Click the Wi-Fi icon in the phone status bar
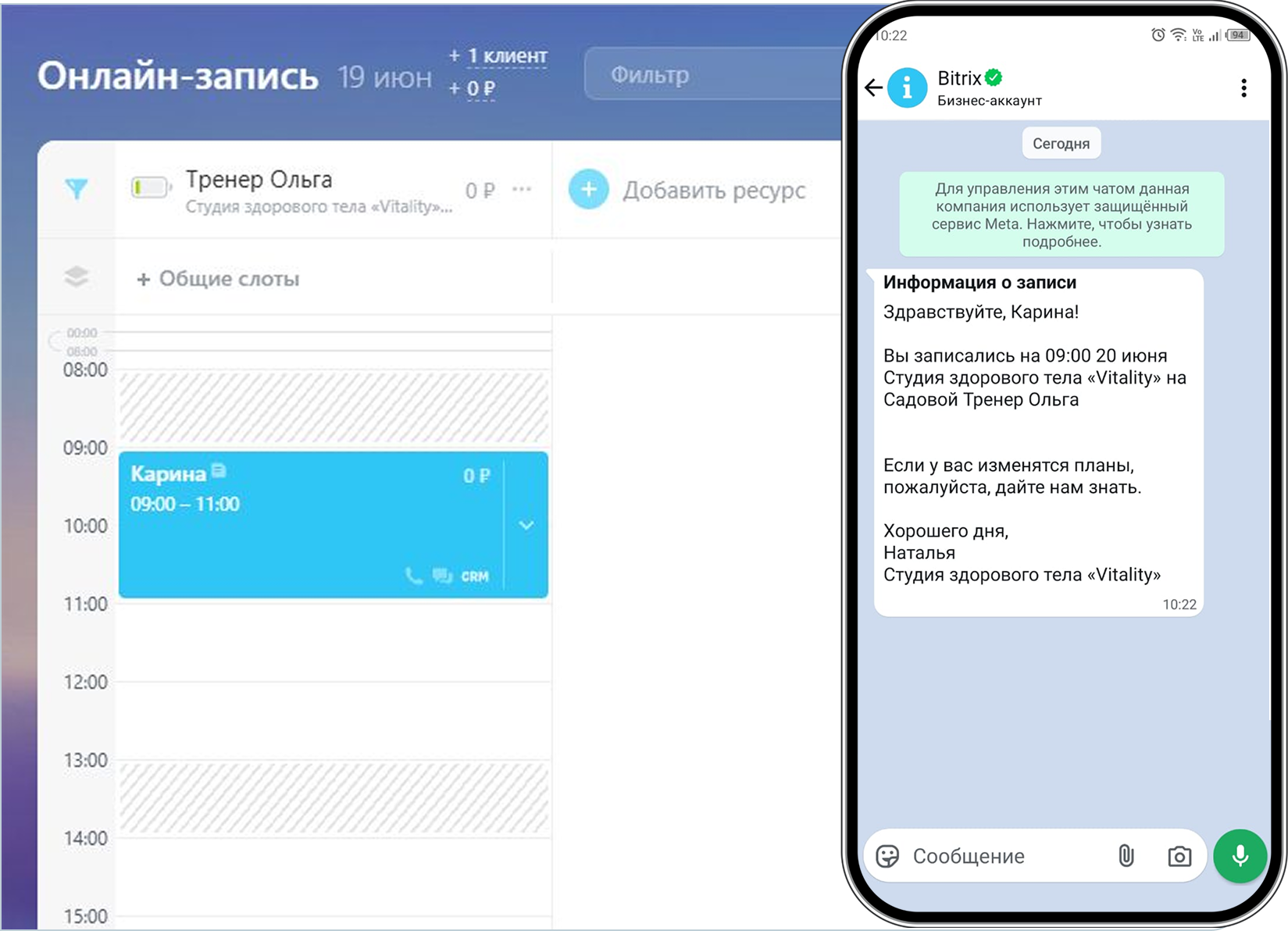The width and height of the screenshot is (1288, 931). (1178, 35)
